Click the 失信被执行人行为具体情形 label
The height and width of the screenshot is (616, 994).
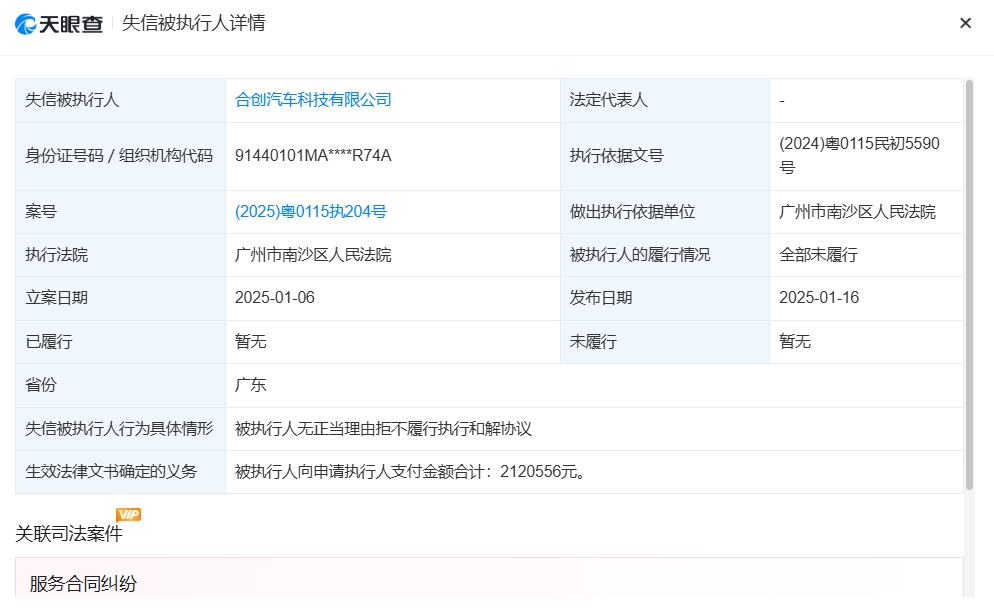pyautogui.click(x=119, y=428)
